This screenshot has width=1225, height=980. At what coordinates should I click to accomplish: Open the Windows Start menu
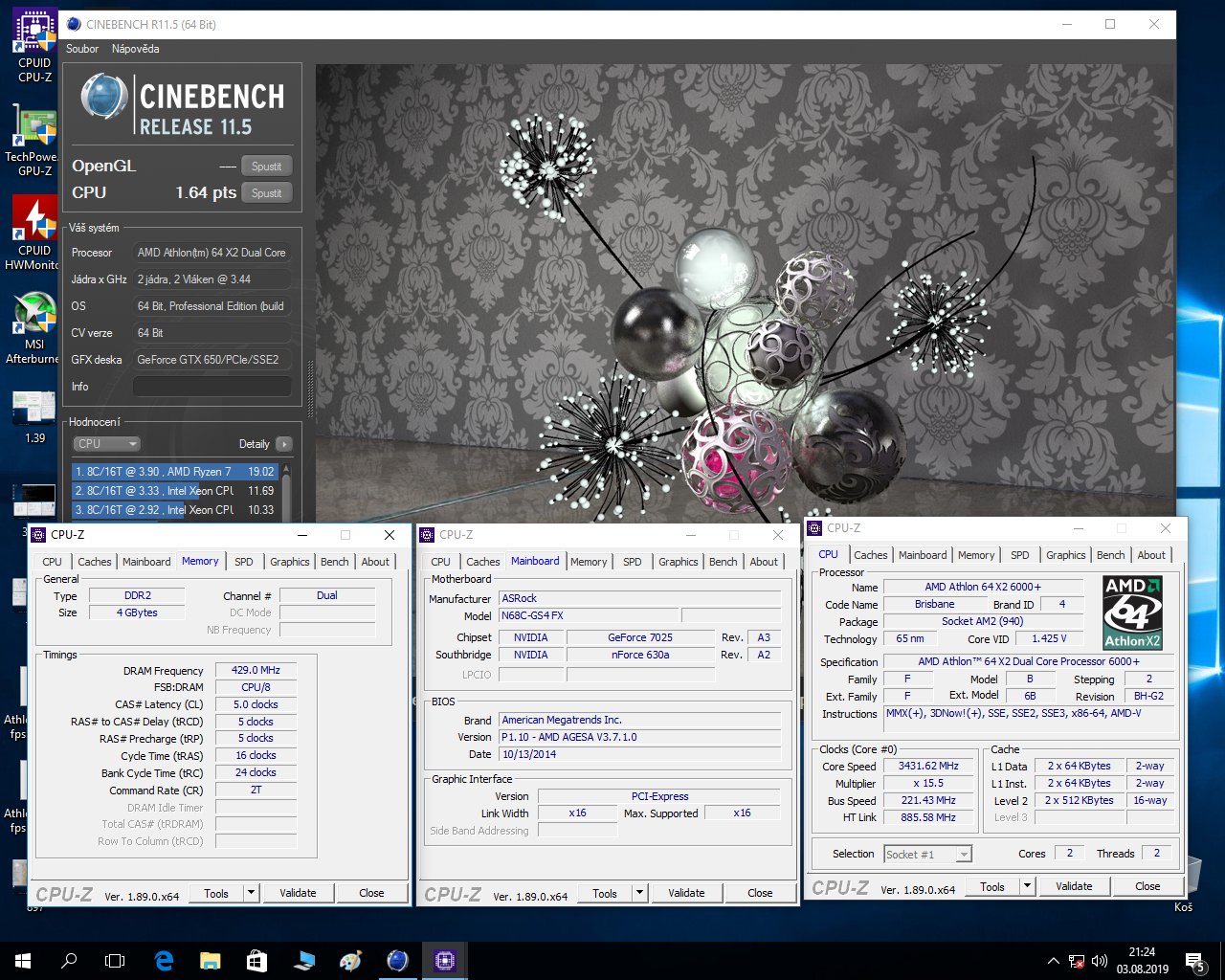23,961
